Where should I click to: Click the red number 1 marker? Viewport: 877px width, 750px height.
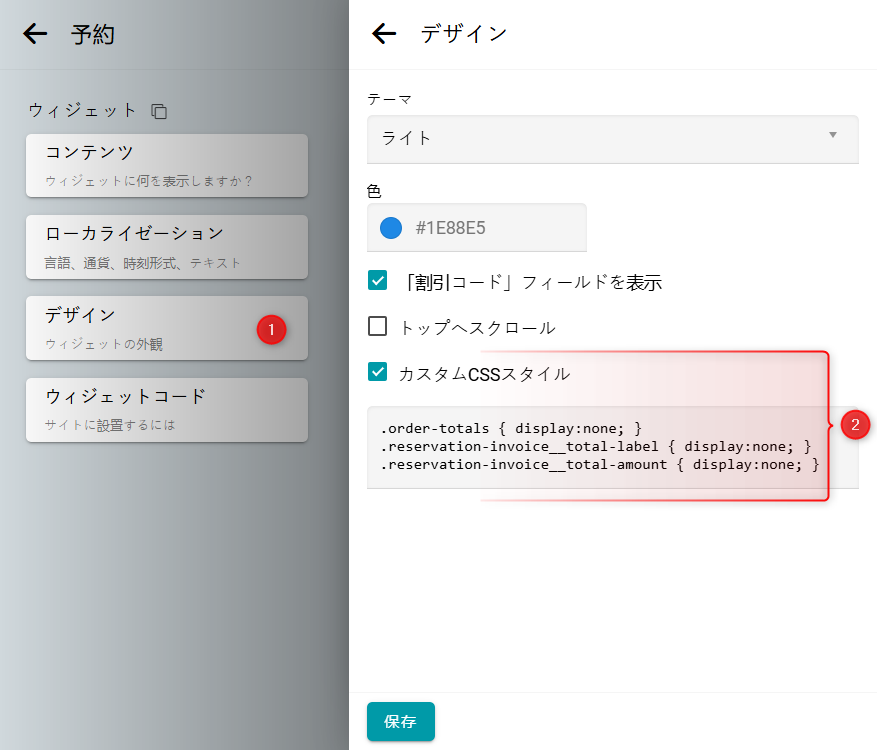pos(271,329)
